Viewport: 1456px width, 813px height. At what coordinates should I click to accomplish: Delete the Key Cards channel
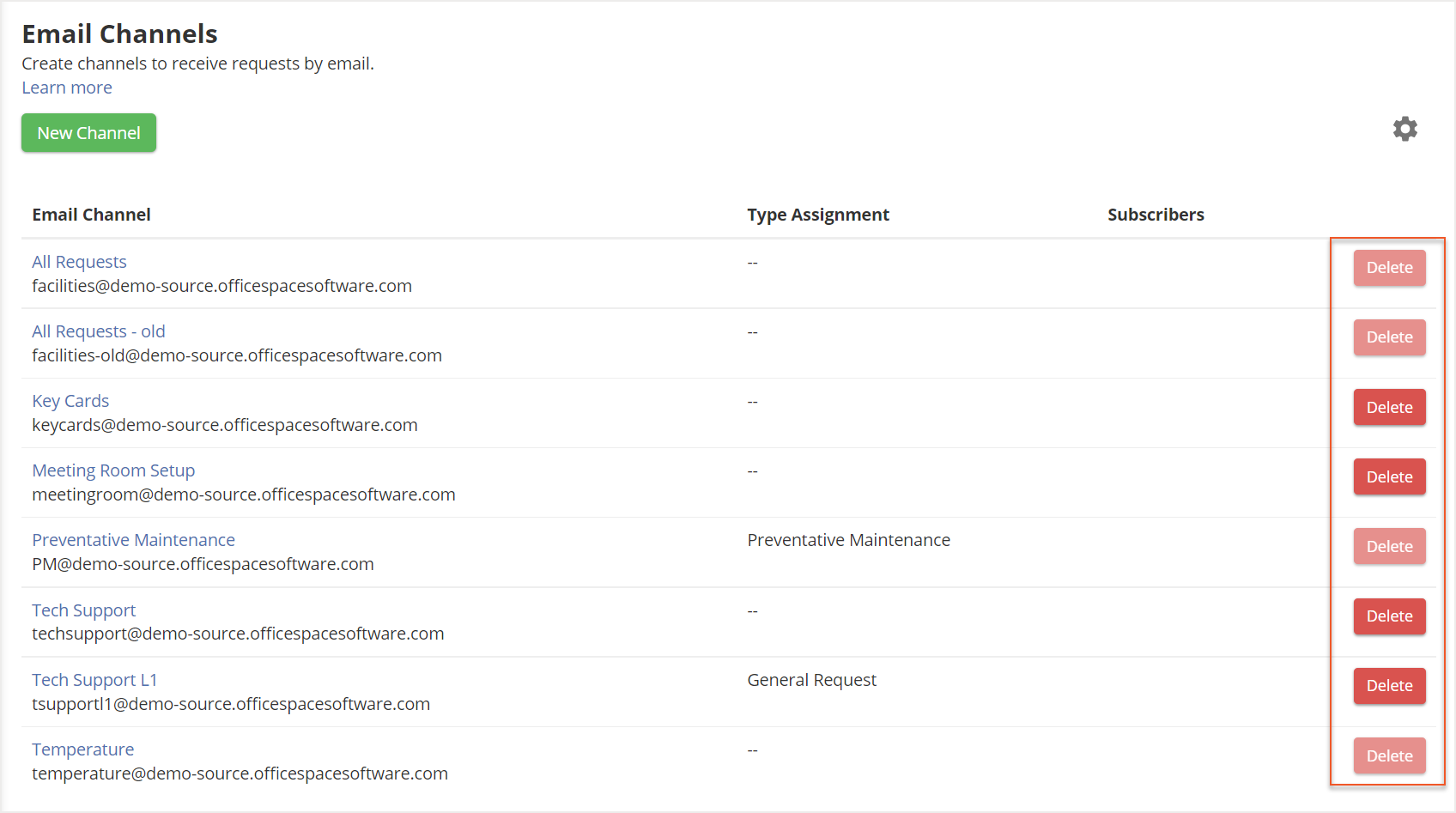(x=1389, y=407)
